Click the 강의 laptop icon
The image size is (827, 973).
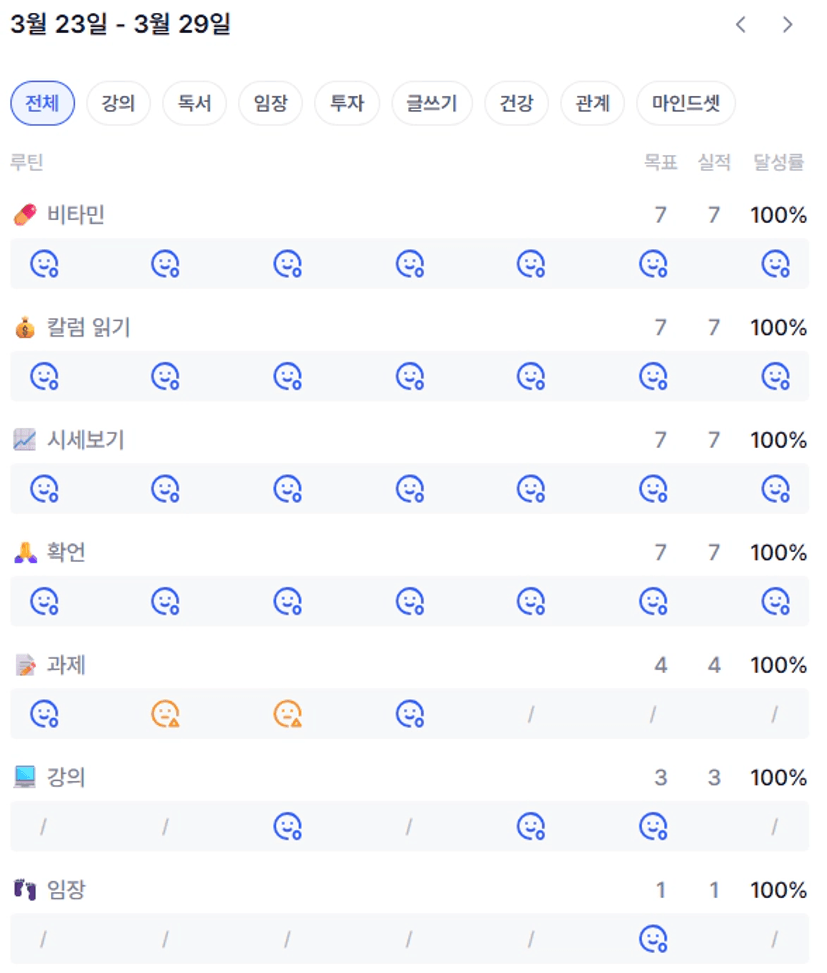[25, 778]
